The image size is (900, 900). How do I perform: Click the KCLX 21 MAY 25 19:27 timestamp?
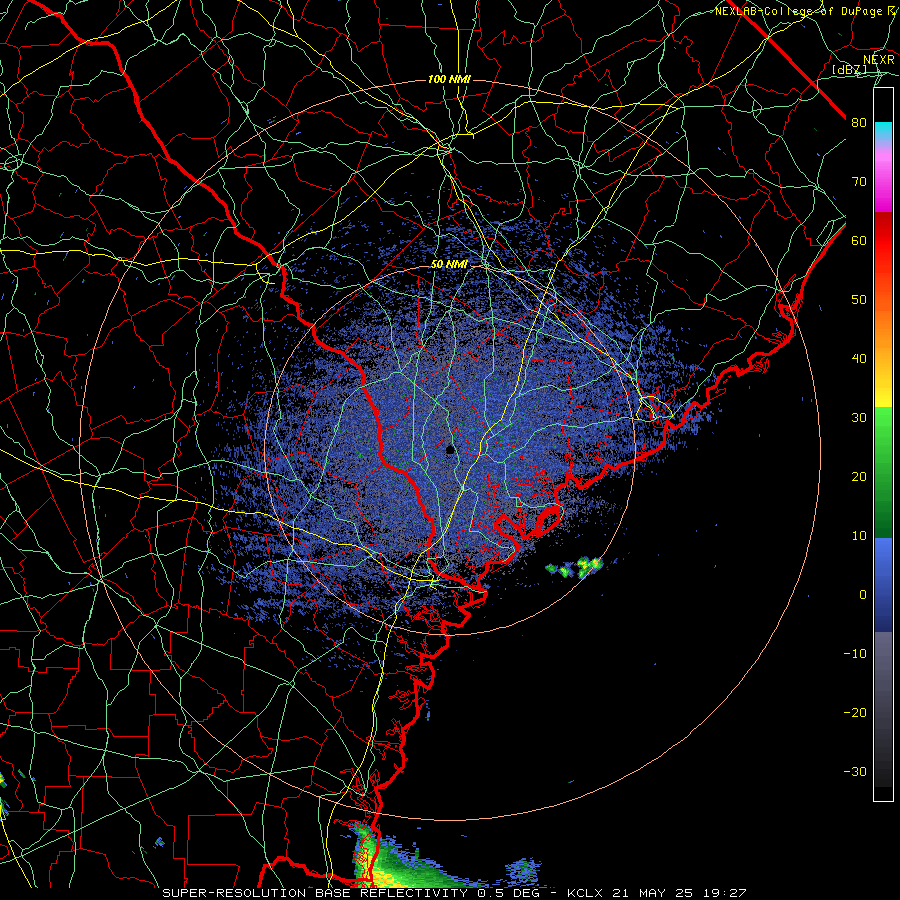(655, 893)
